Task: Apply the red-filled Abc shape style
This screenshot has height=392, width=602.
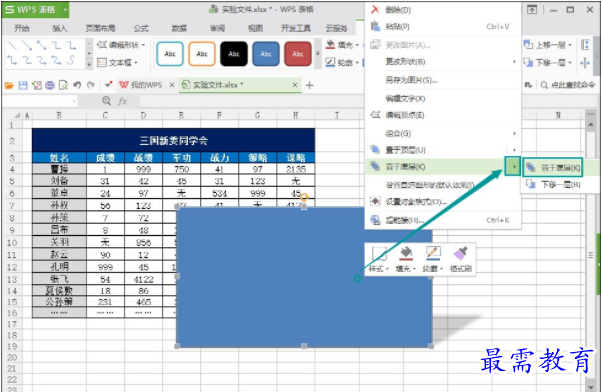Action: point(298,54)
